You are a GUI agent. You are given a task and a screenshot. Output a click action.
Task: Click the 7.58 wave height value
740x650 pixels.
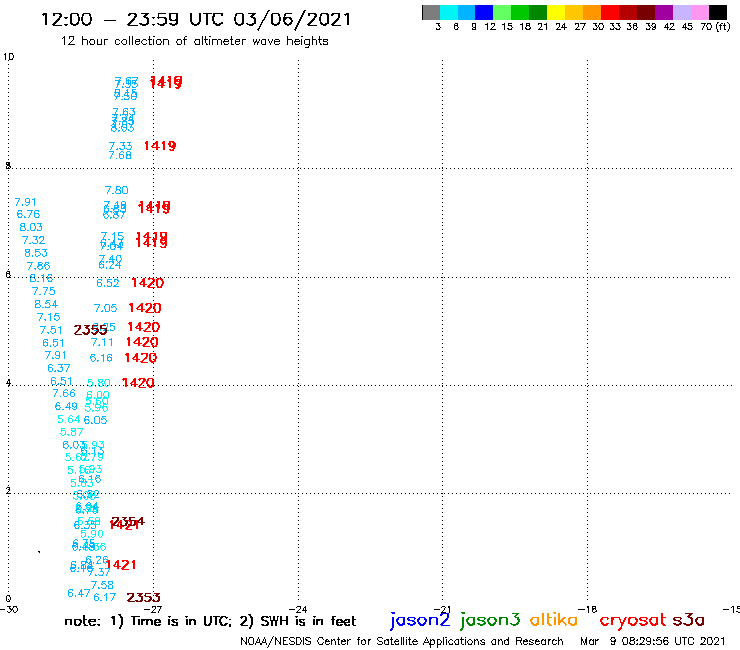[x=102, y=585]
